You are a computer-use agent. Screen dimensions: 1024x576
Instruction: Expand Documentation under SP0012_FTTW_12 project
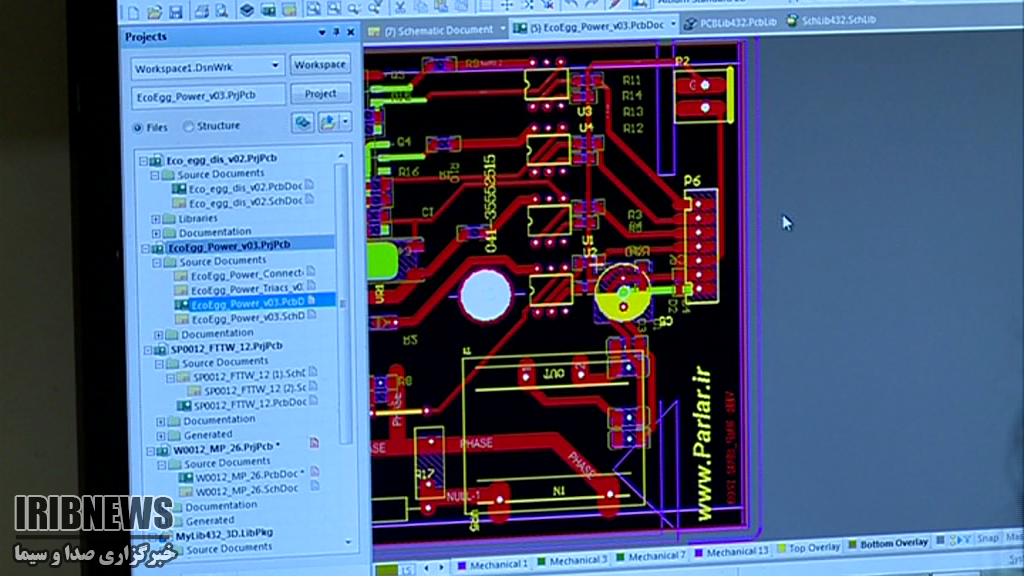click(x=161, y=421)
